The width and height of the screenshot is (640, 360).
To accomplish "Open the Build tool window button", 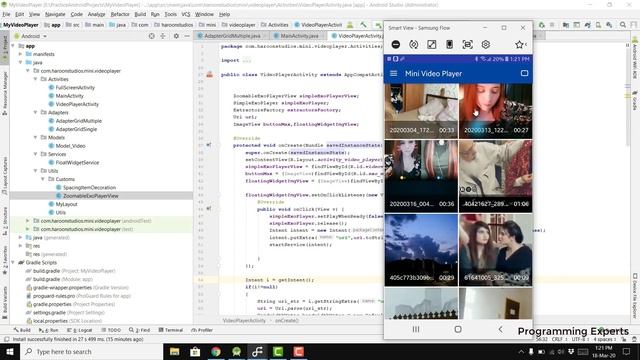I will pos(22,330).
